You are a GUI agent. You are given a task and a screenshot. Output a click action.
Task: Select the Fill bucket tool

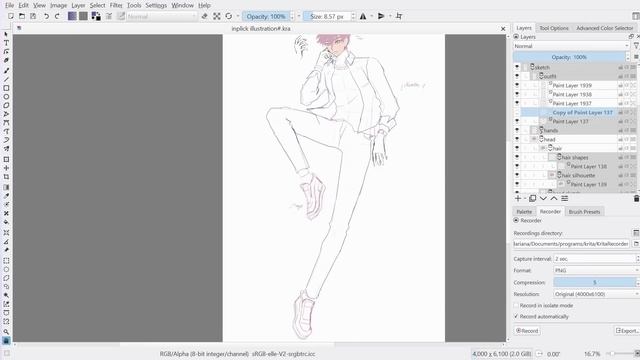(6, 222)
